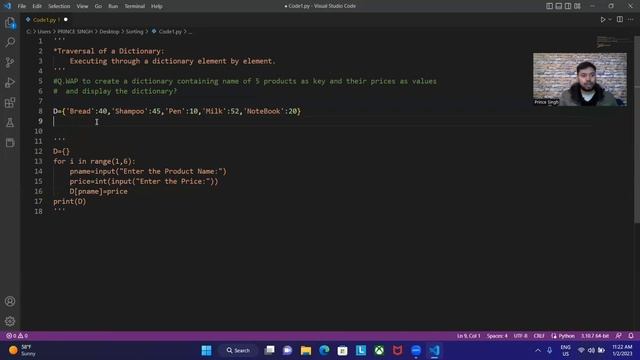This screenshot has height=360, width=640.
Task: Open the Extensions view
Action: (10, 102)
